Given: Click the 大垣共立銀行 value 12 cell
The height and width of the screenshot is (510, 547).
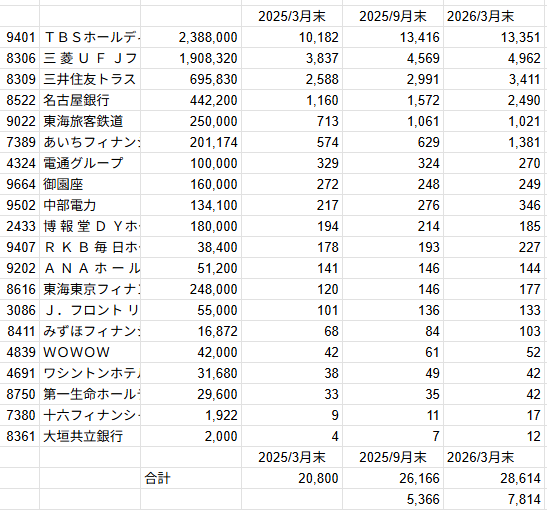Looking at the screenshot, I should [x=495, y=436].
